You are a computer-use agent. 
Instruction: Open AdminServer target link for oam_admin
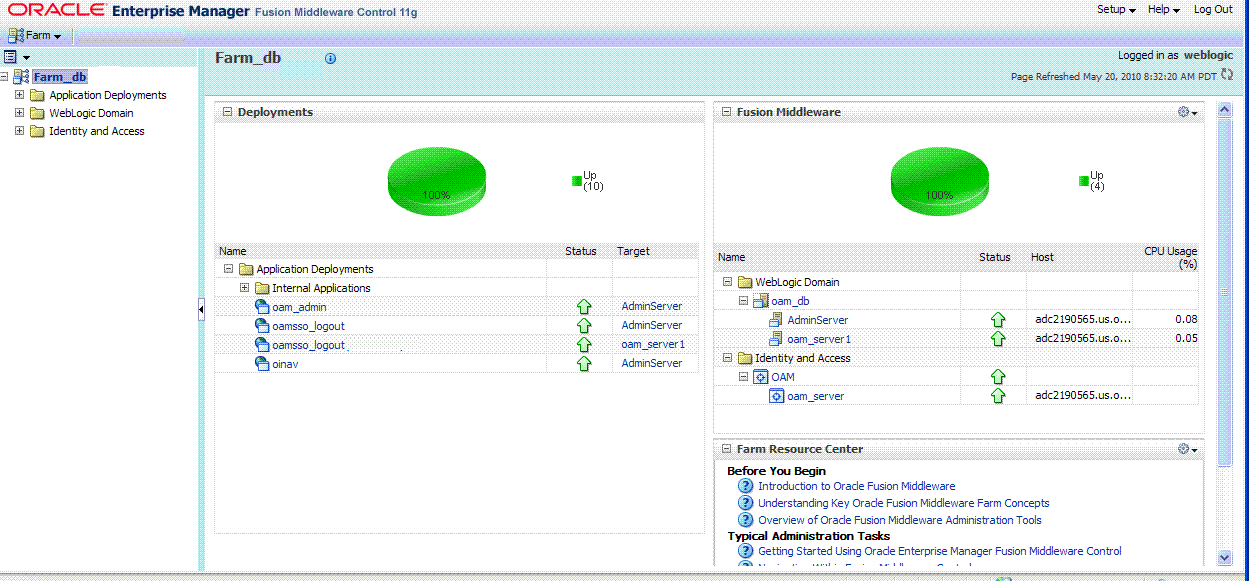[x=652, y=307]
